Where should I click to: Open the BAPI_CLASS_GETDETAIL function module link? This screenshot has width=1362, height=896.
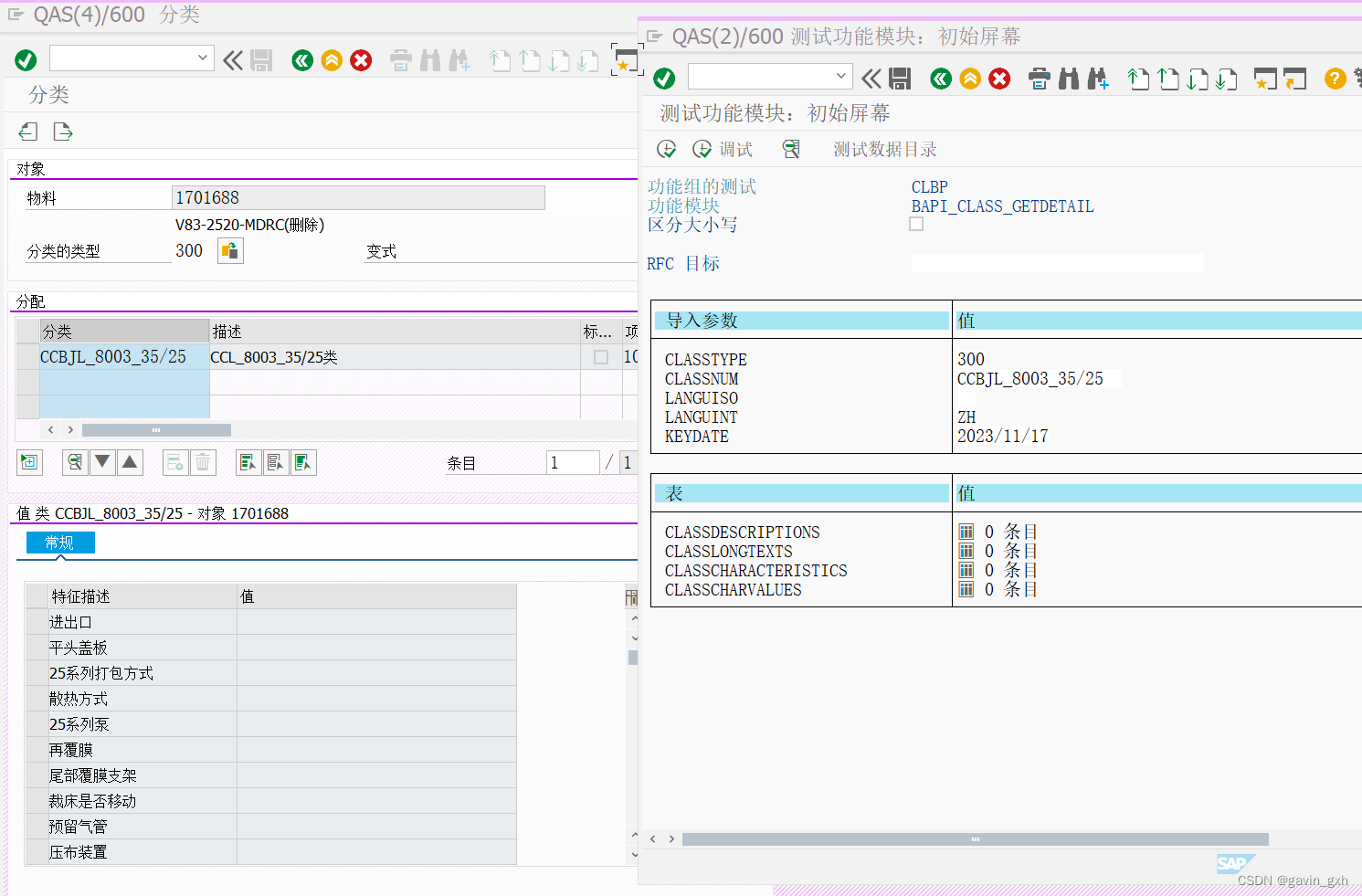(x=1002, y=206)
